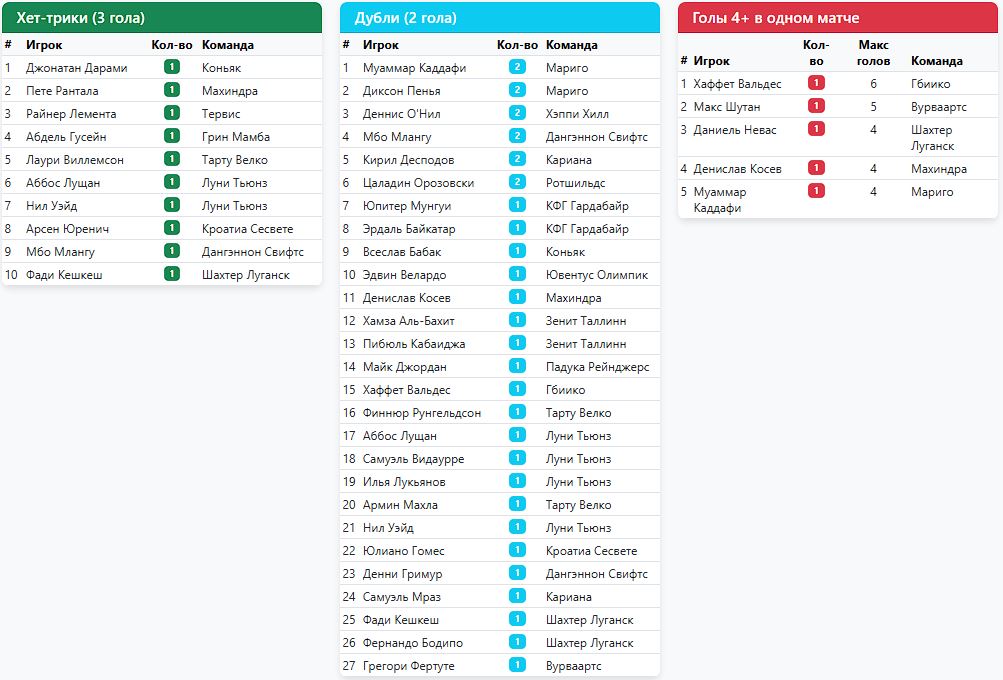Click blue badge for Грегори Фертуте
The width and height of the screenshot is (1003, 680).
point(517,666)
